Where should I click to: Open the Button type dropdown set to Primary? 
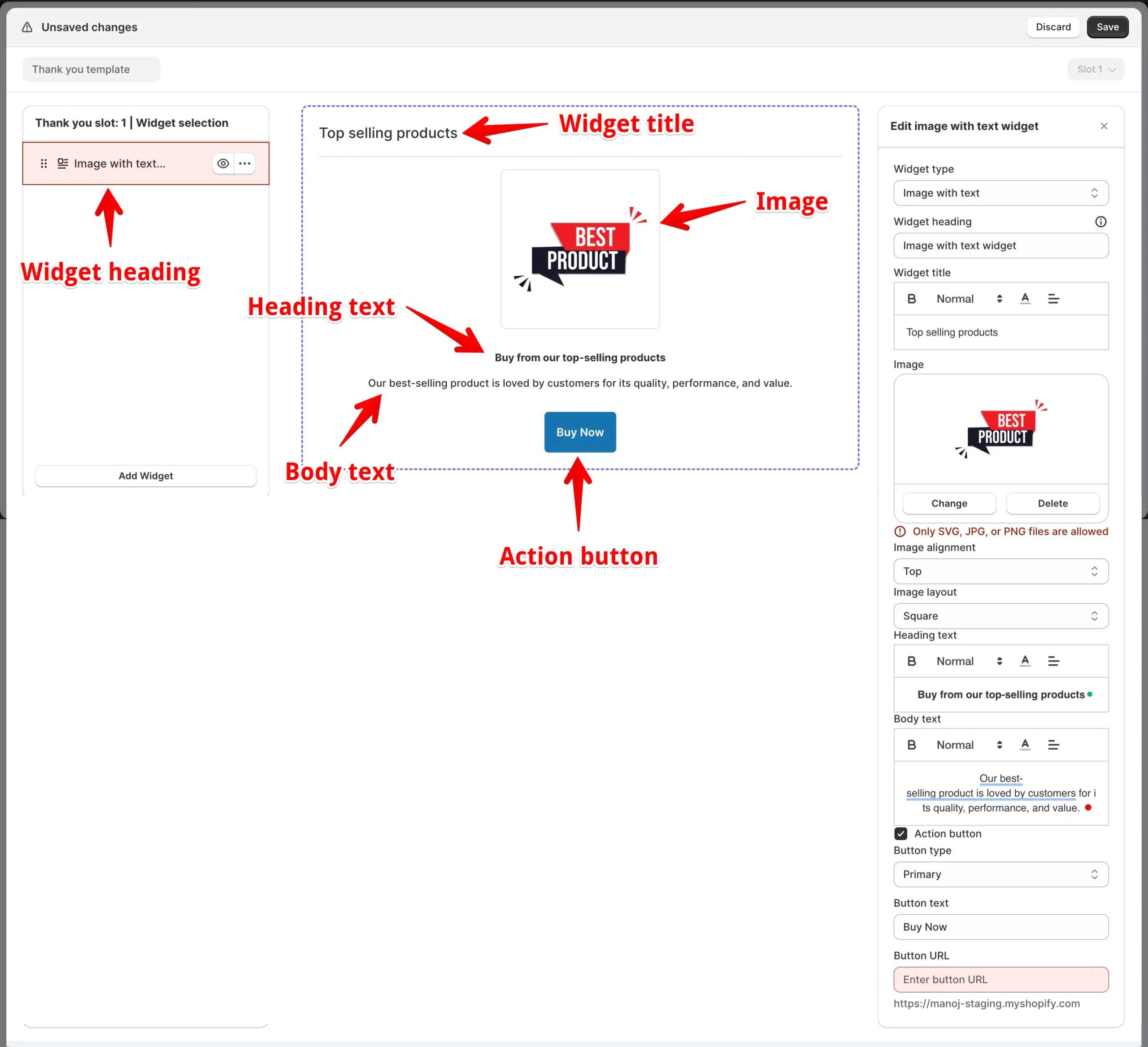pos(1000,874)
